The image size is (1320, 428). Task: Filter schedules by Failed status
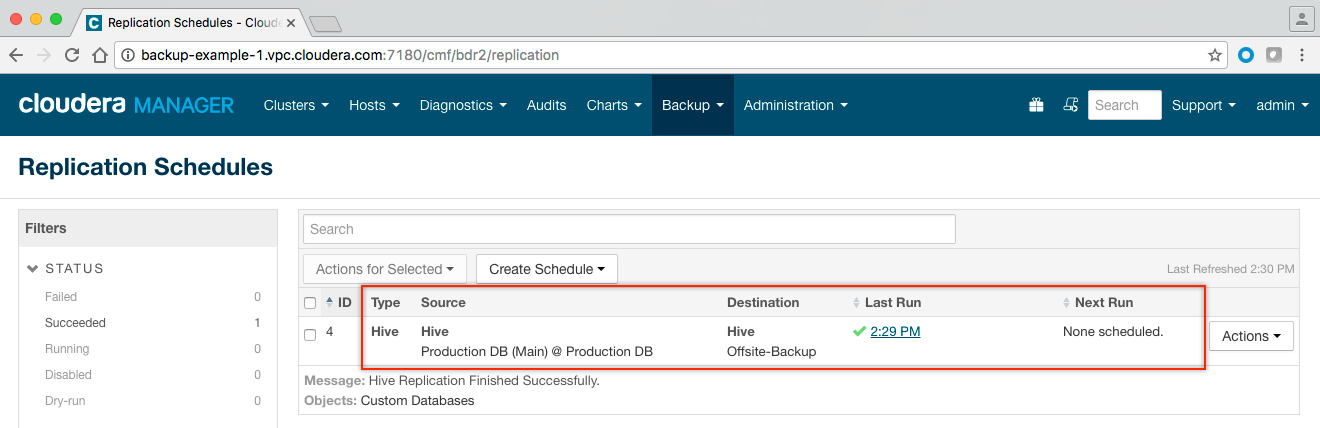(x=61, y=297)
